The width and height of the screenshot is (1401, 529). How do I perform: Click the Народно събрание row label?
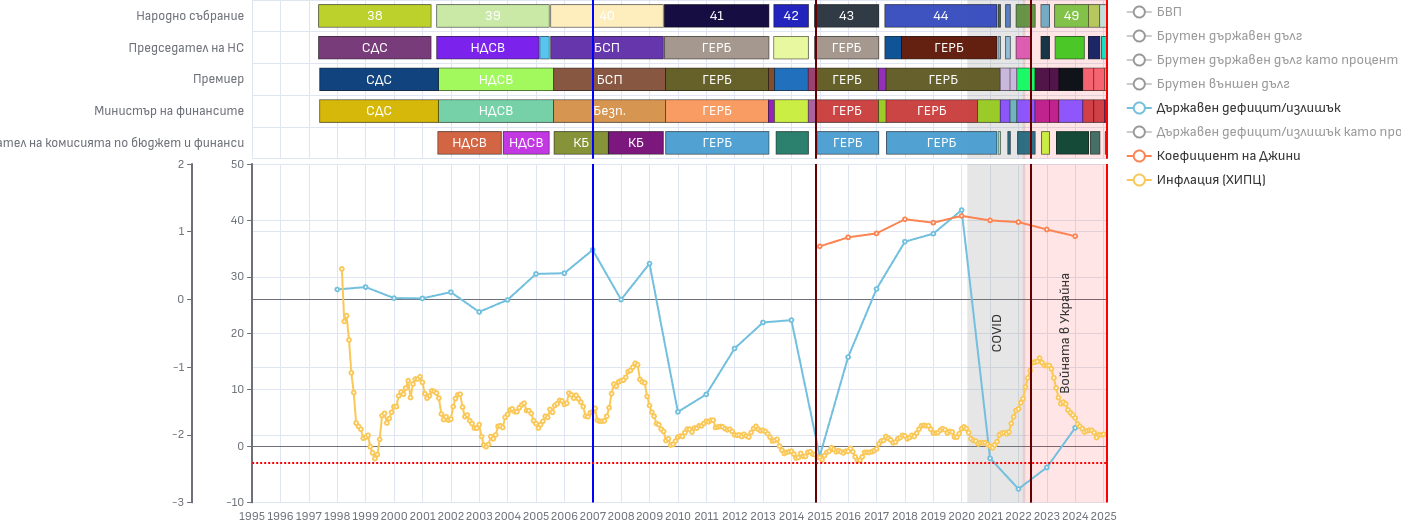pos(190,16)
